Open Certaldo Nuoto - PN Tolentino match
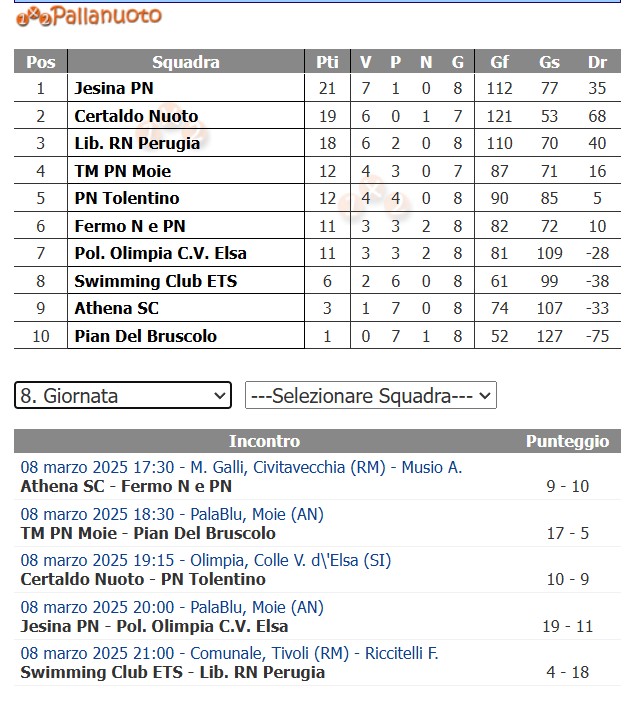This screenshot has width=632, height=711. click(143, 579)
